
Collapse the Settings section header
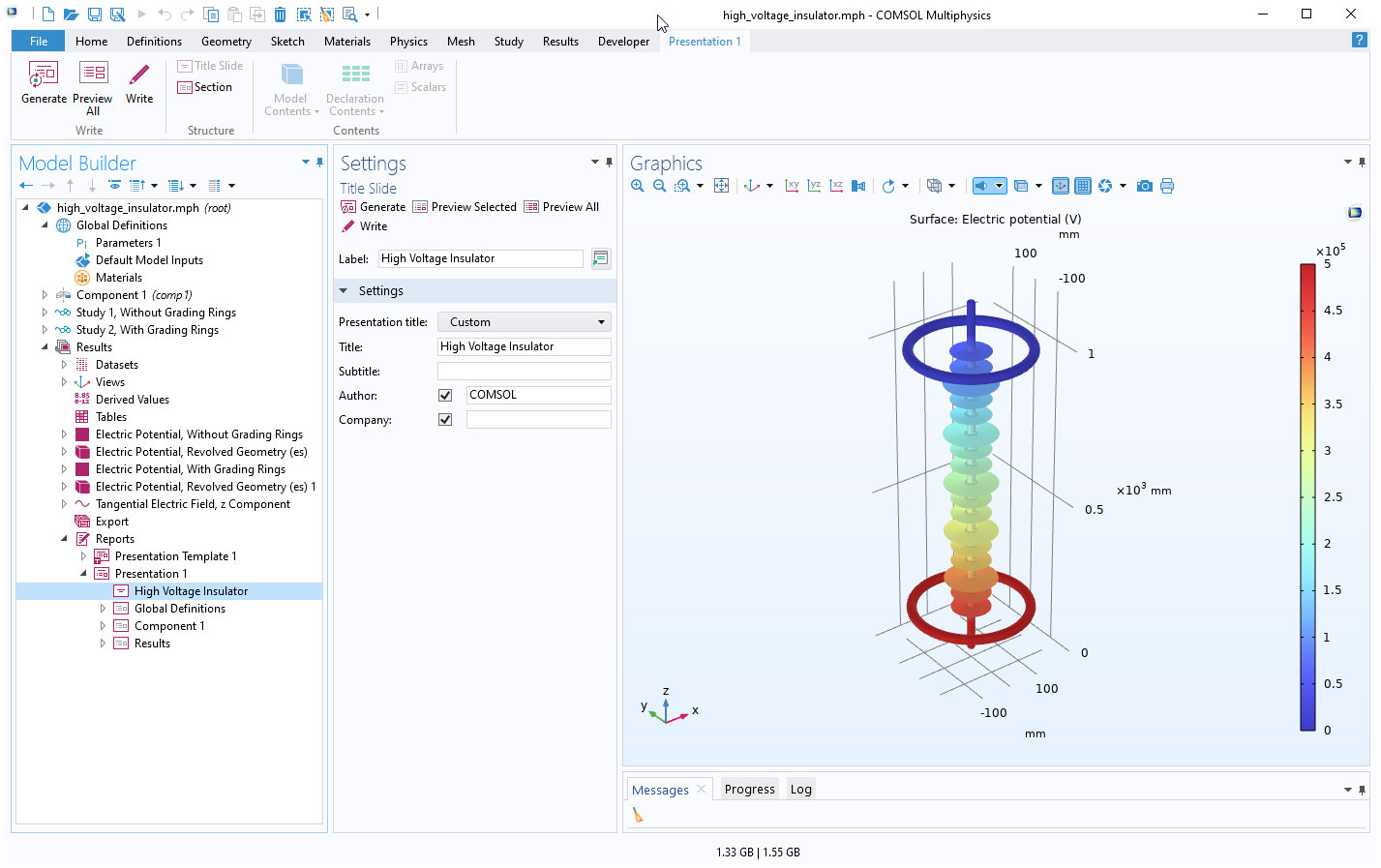[344, 291]
